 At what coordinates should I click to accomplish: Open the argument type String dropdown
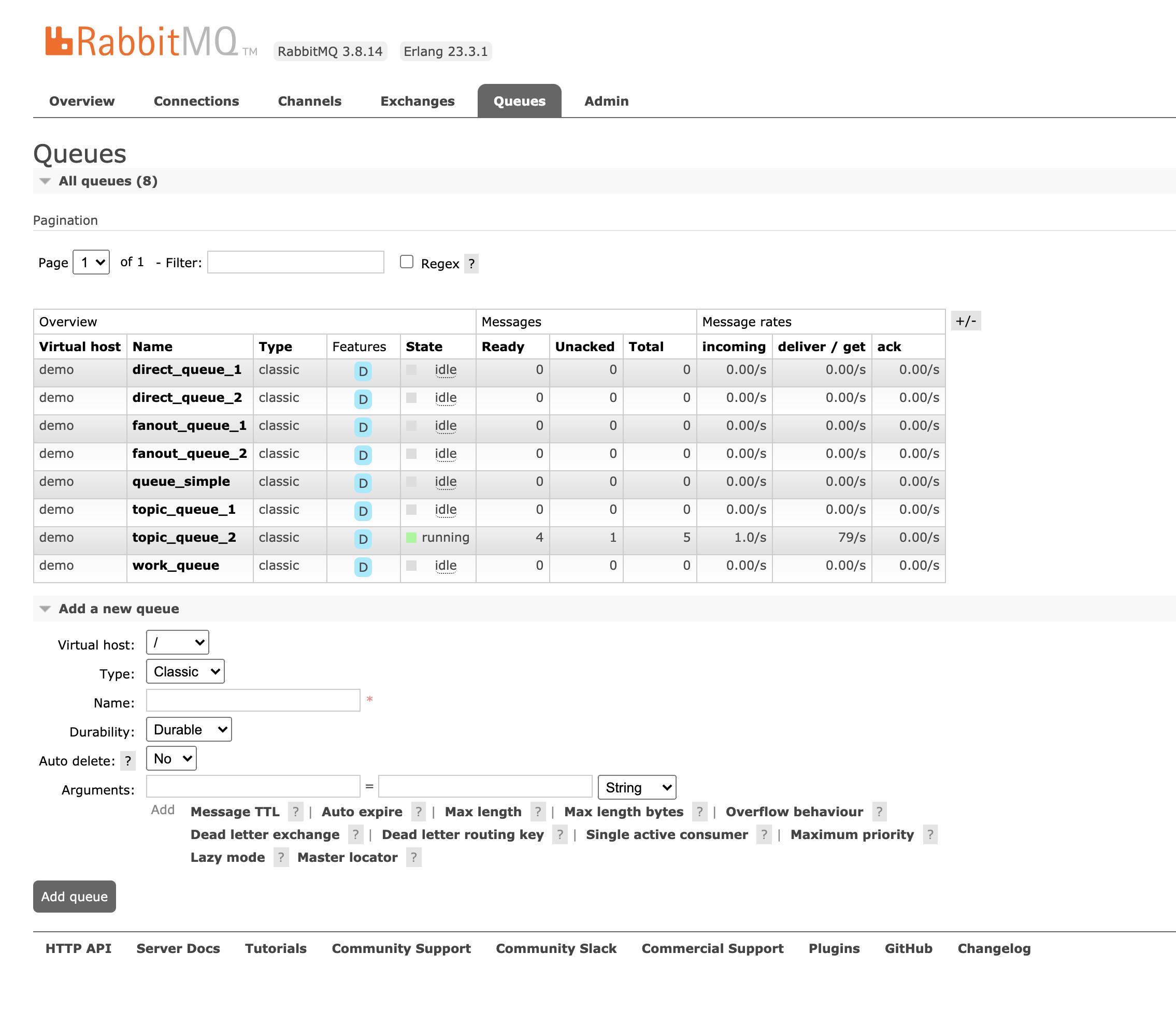[x=636, y=787]
